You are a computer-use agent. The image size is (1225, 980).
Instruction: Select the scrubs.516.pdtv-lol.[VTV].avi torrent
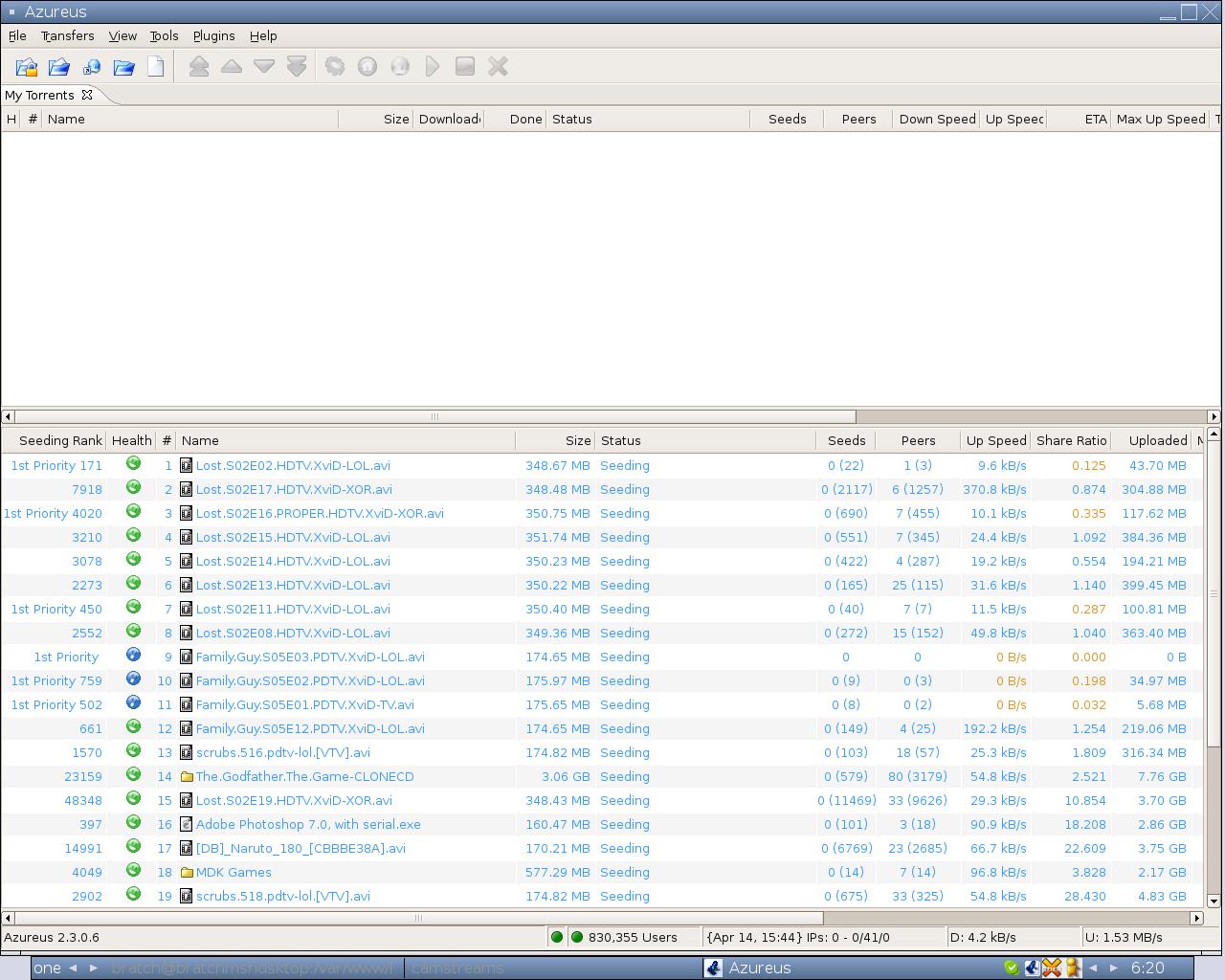[x=602, y=752]
